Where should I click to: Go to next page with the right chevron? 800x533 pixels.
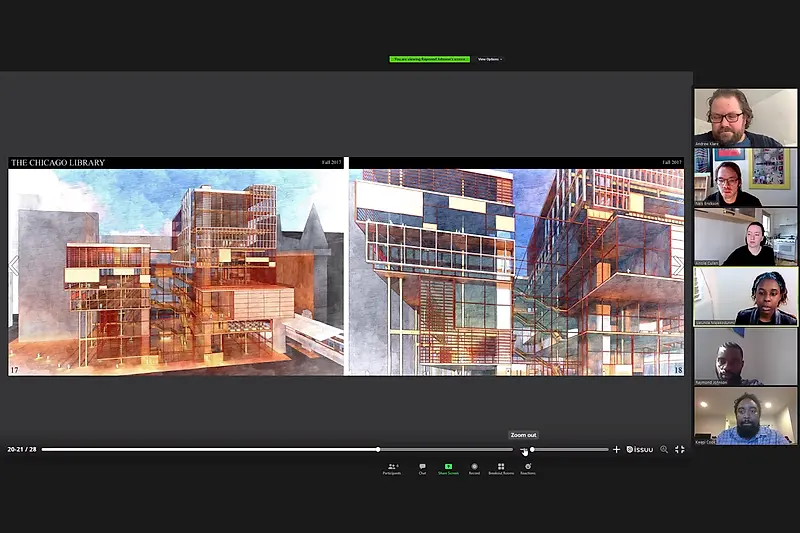point(678,265)
